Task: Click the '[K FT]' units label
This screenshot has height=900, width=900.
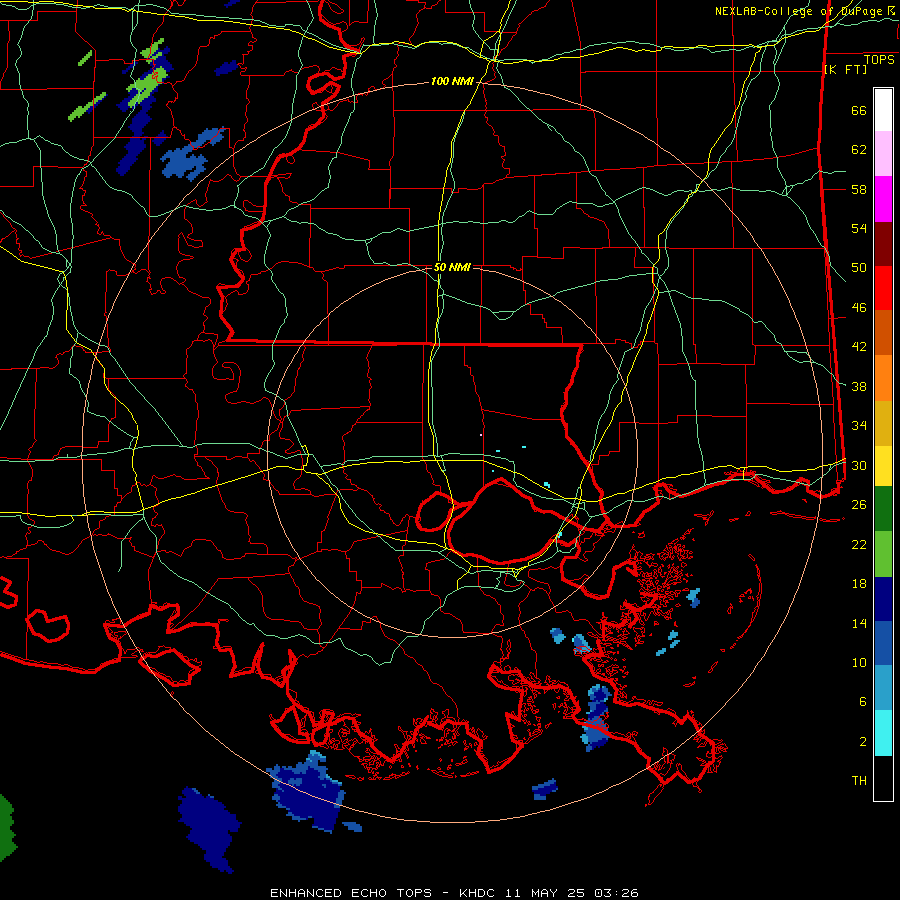Action: [x=845, y=69]
